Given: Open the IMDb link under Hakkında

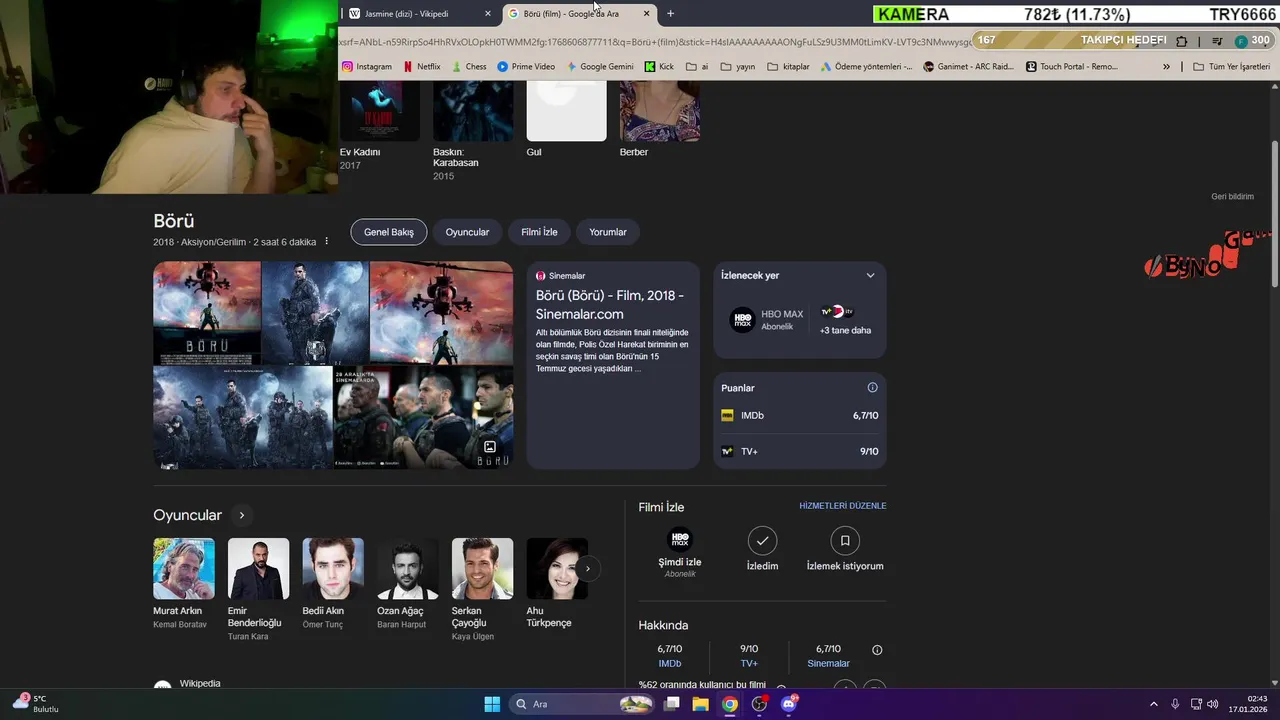Looking at the screenshot, I should click(x=670, y=664).
